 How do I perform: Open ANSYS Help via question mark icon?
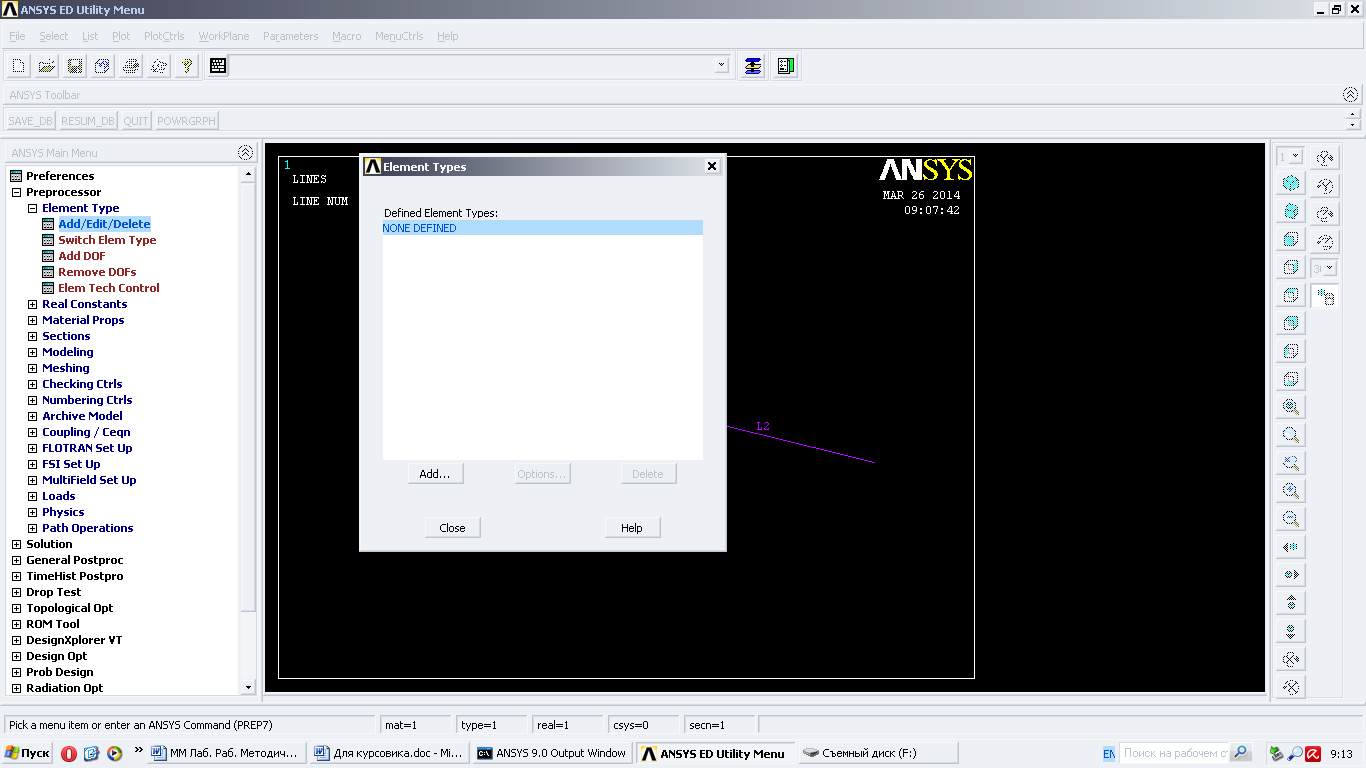(186, 66)
